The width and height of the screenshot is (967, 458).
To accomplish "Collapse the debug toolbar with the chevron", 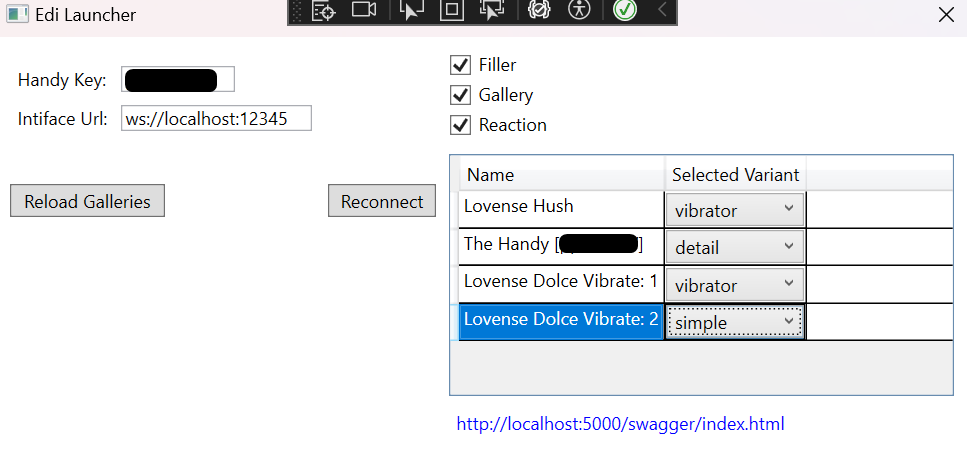I will [x=662, y=10].
